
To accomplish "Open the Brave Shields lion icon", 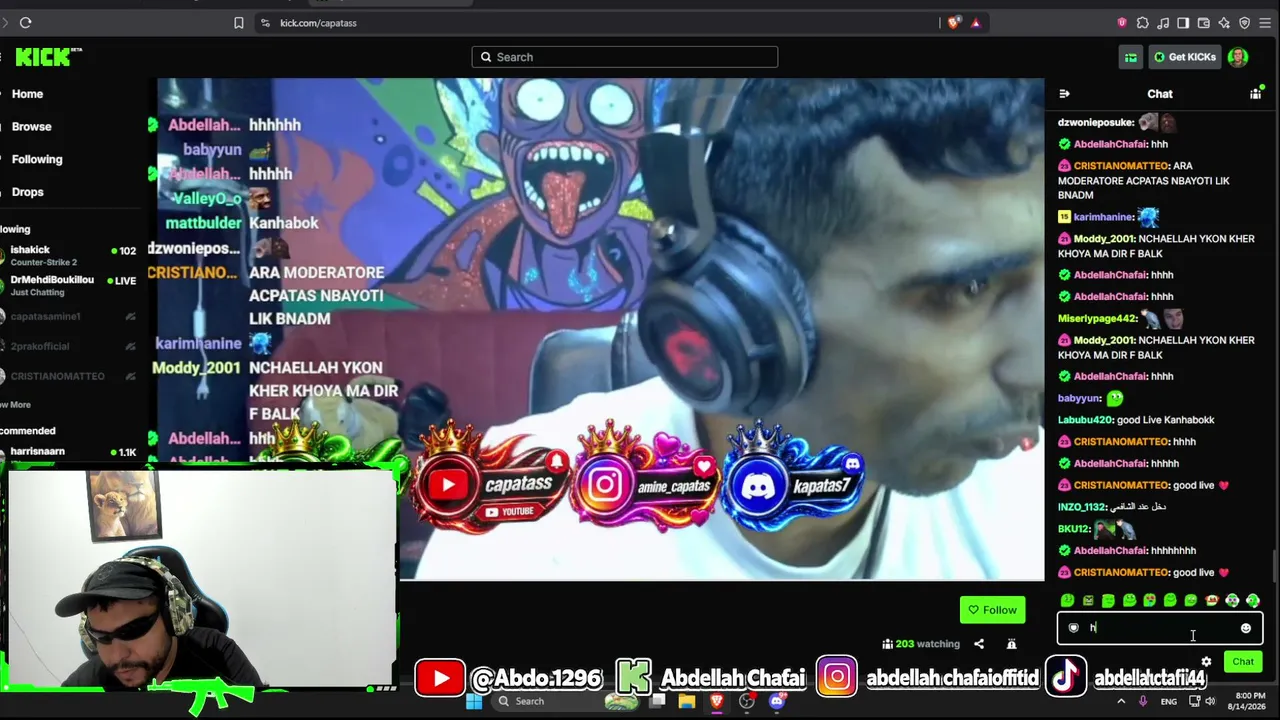I will pos(954,23).
